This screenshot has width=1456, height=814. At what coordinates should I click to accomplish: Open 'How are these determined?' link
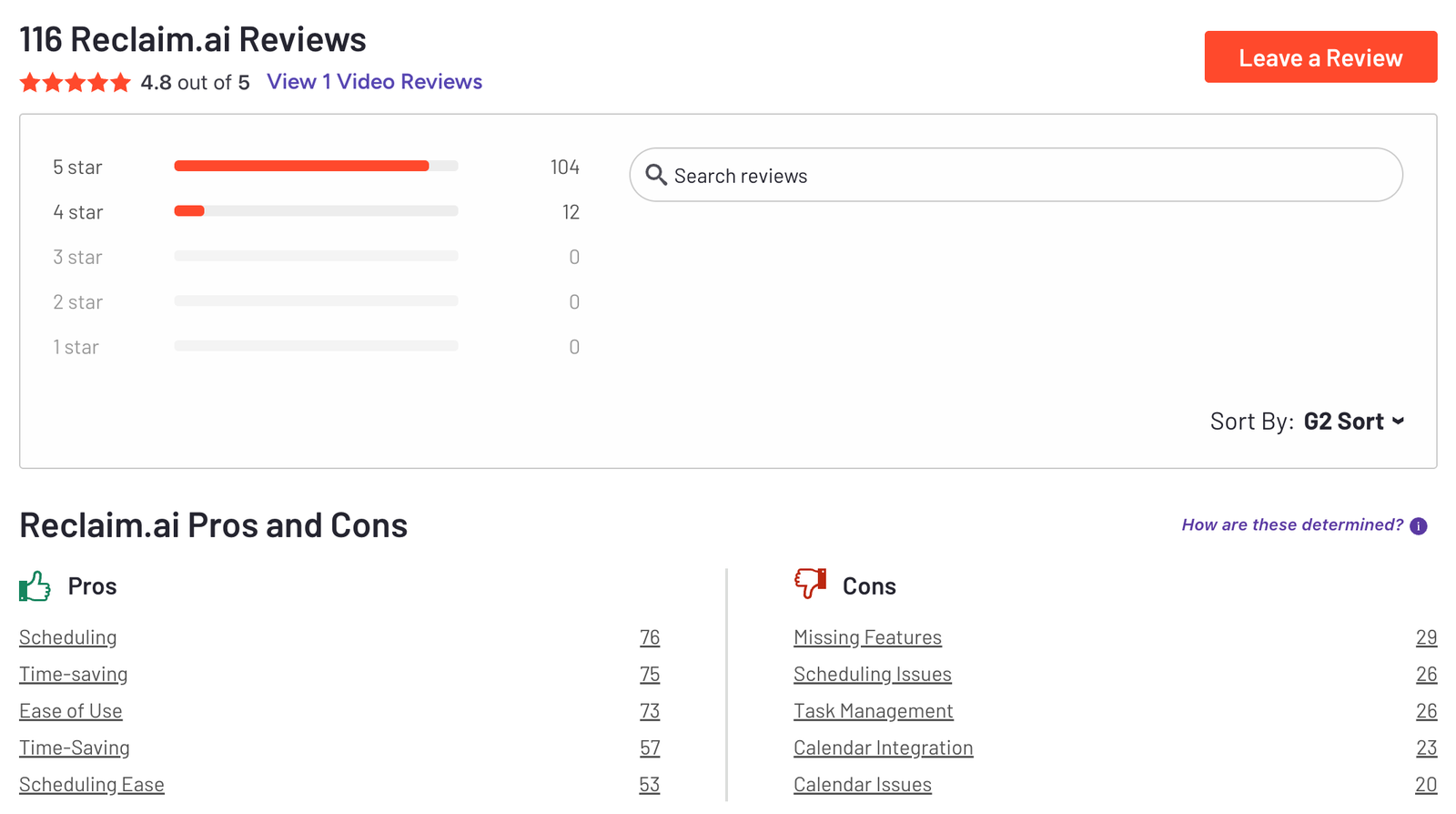[1291, 525]
